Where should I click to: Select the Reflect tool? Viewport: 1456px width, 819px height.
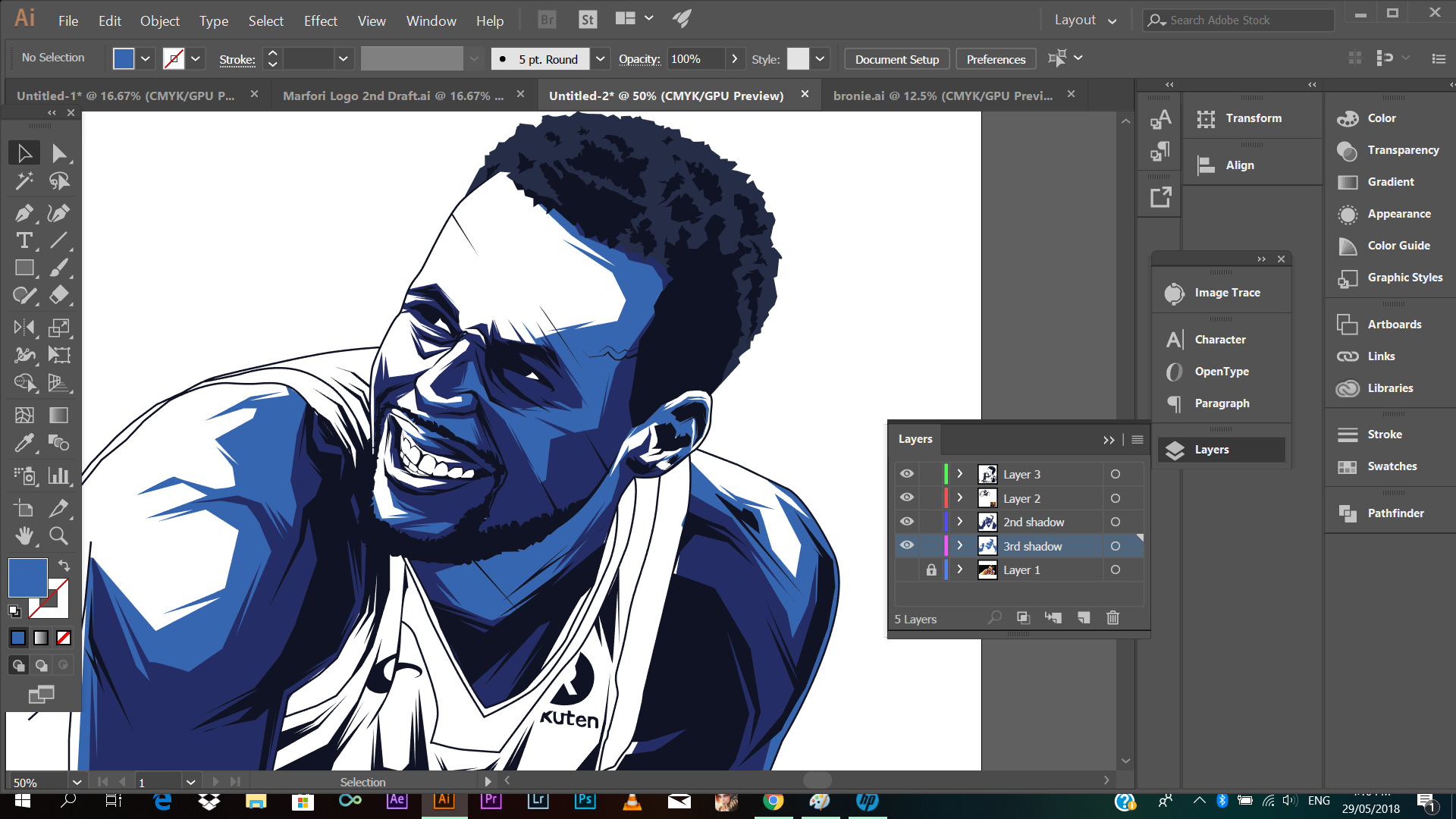coord(24,328)
